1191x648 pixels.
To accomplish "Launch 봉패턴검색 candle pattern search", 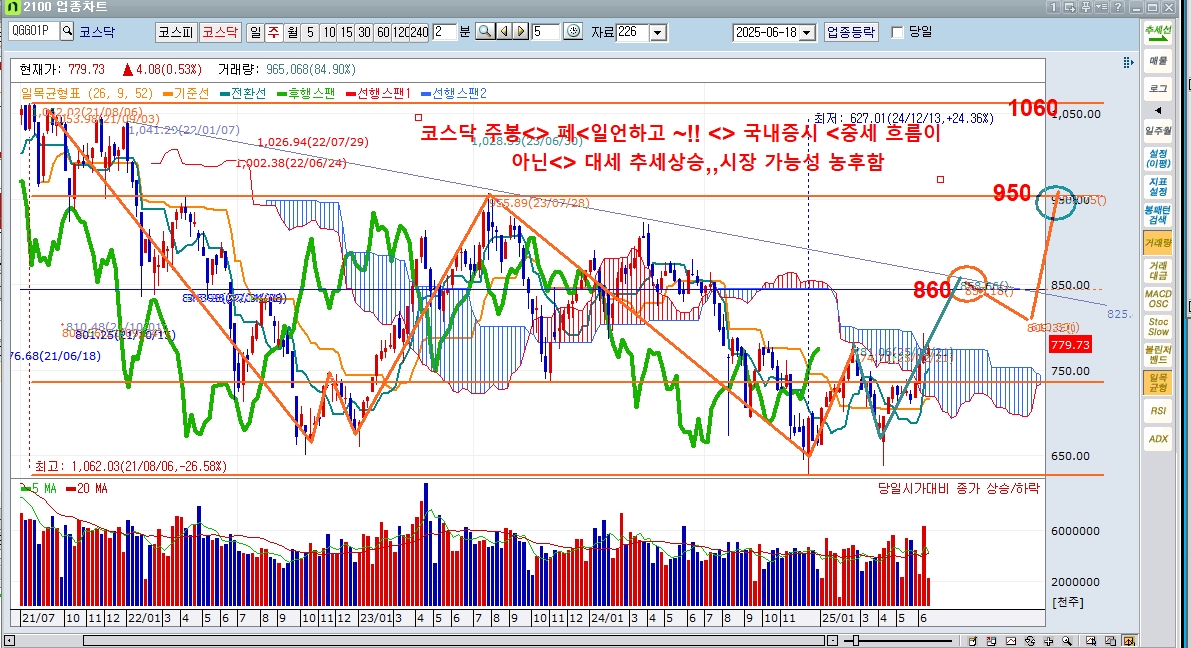I will click(1158, 215).
